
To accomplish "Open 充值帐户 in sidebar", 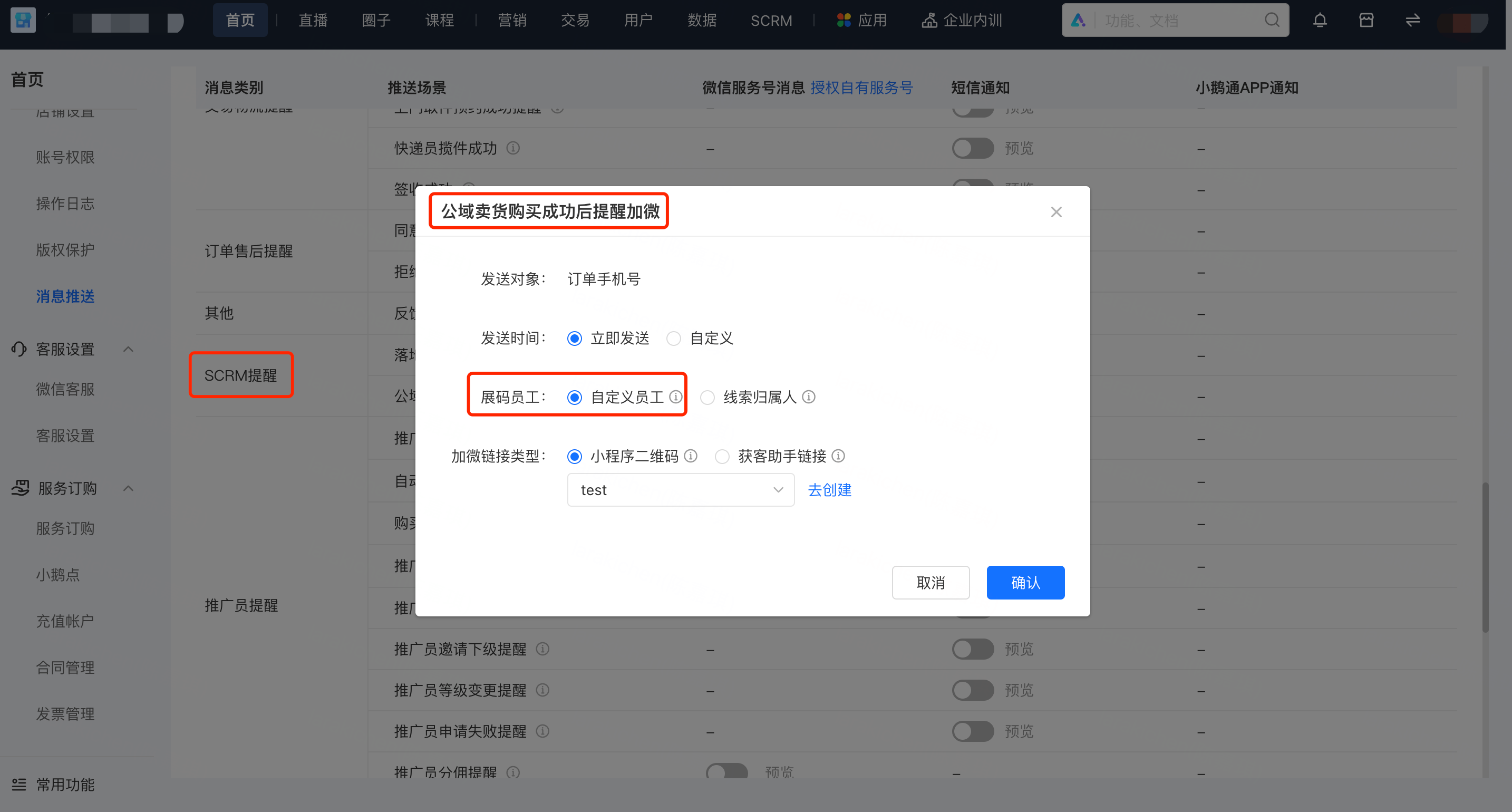I will (x=65, y=621).
